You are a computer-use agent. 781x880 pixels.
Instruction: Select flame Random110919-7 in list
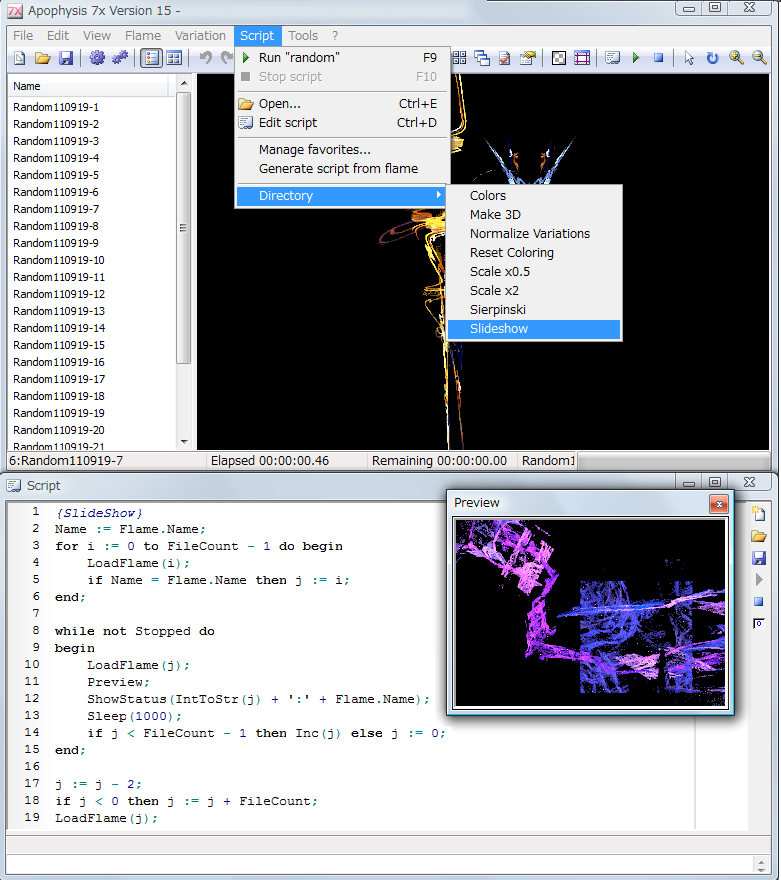coord(56,209)
